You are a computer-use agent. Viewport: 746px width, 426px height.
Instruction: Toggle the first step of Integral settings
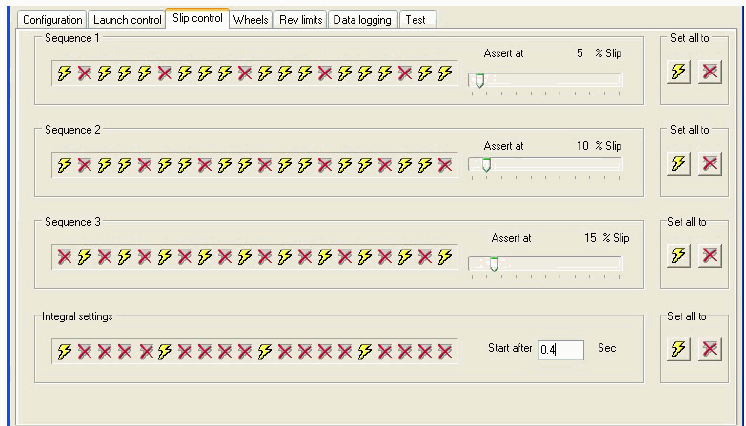pos(65,351)
